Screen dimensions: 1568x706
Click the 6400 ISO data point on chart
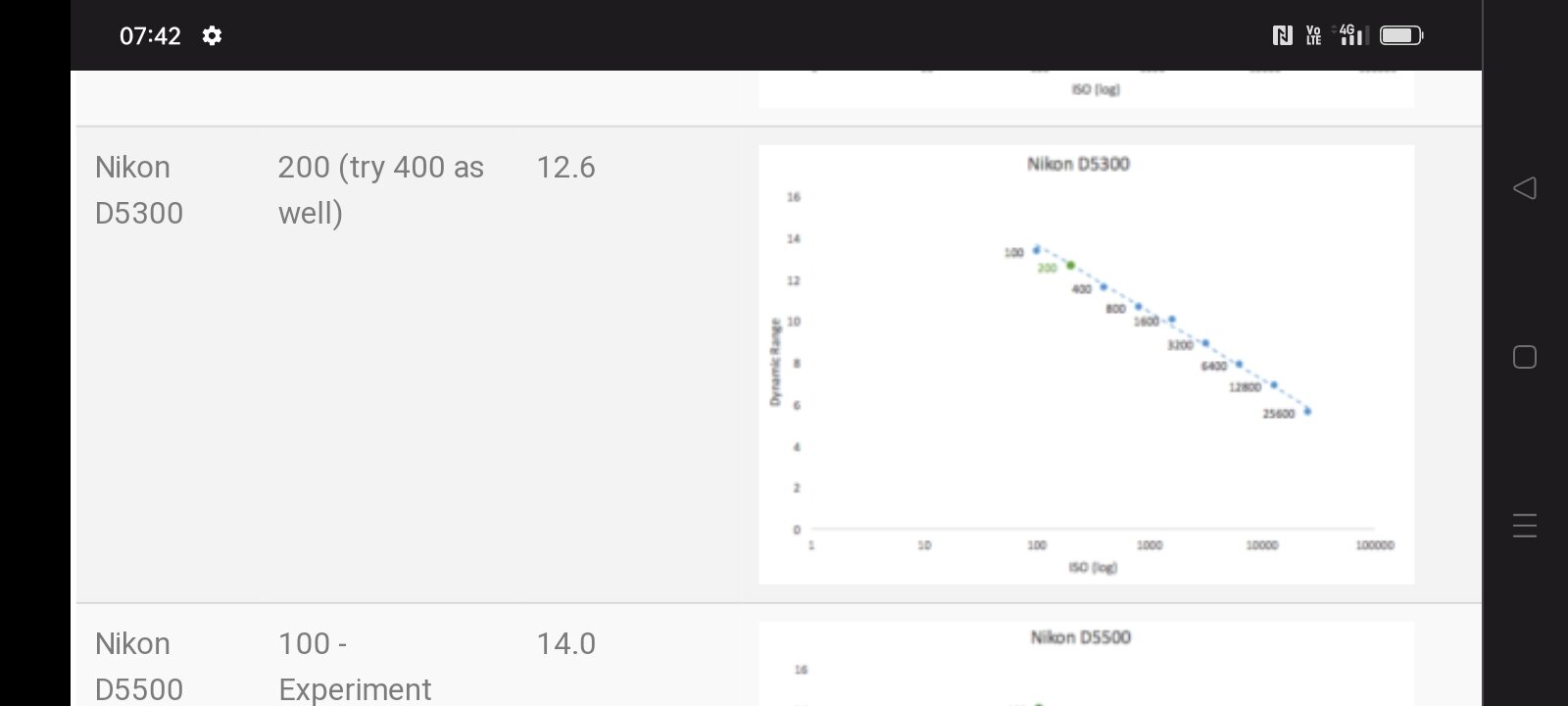(1239, 365)
